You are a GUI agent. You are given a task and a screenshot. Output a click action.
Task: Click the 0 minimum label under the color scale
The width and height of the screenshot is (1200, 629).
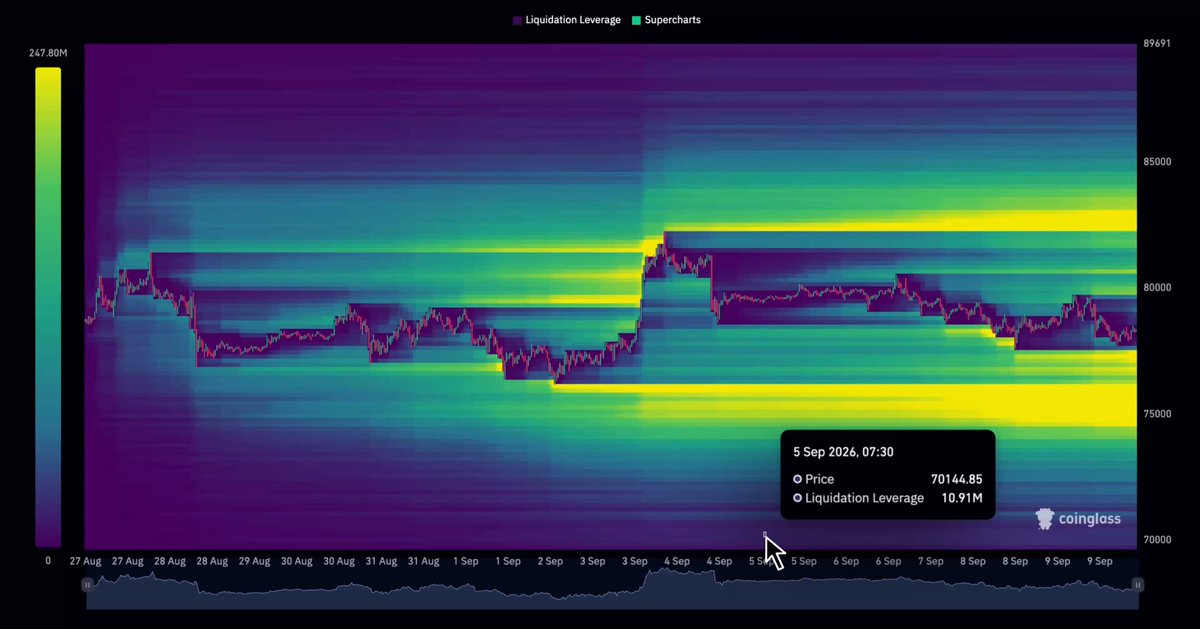[48, 561]
